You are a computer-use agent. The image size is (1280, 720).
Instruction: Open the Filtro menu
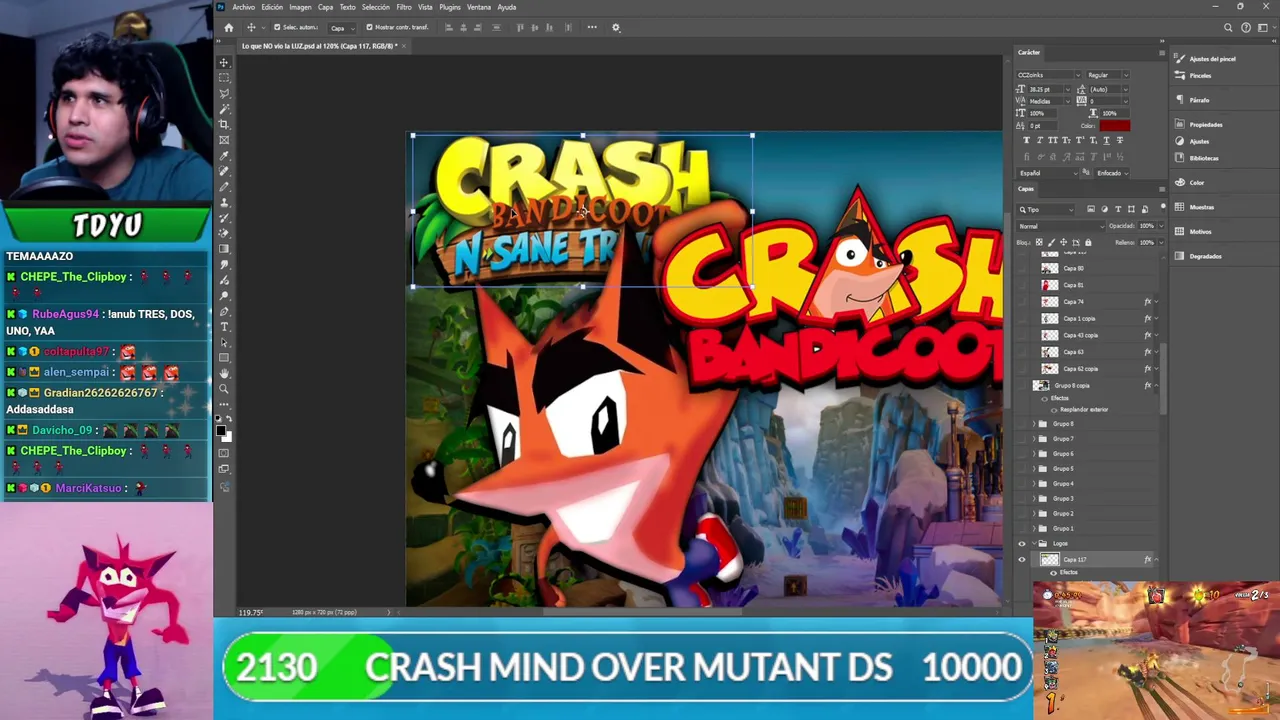pyautogui.click(x=404, y=7)
